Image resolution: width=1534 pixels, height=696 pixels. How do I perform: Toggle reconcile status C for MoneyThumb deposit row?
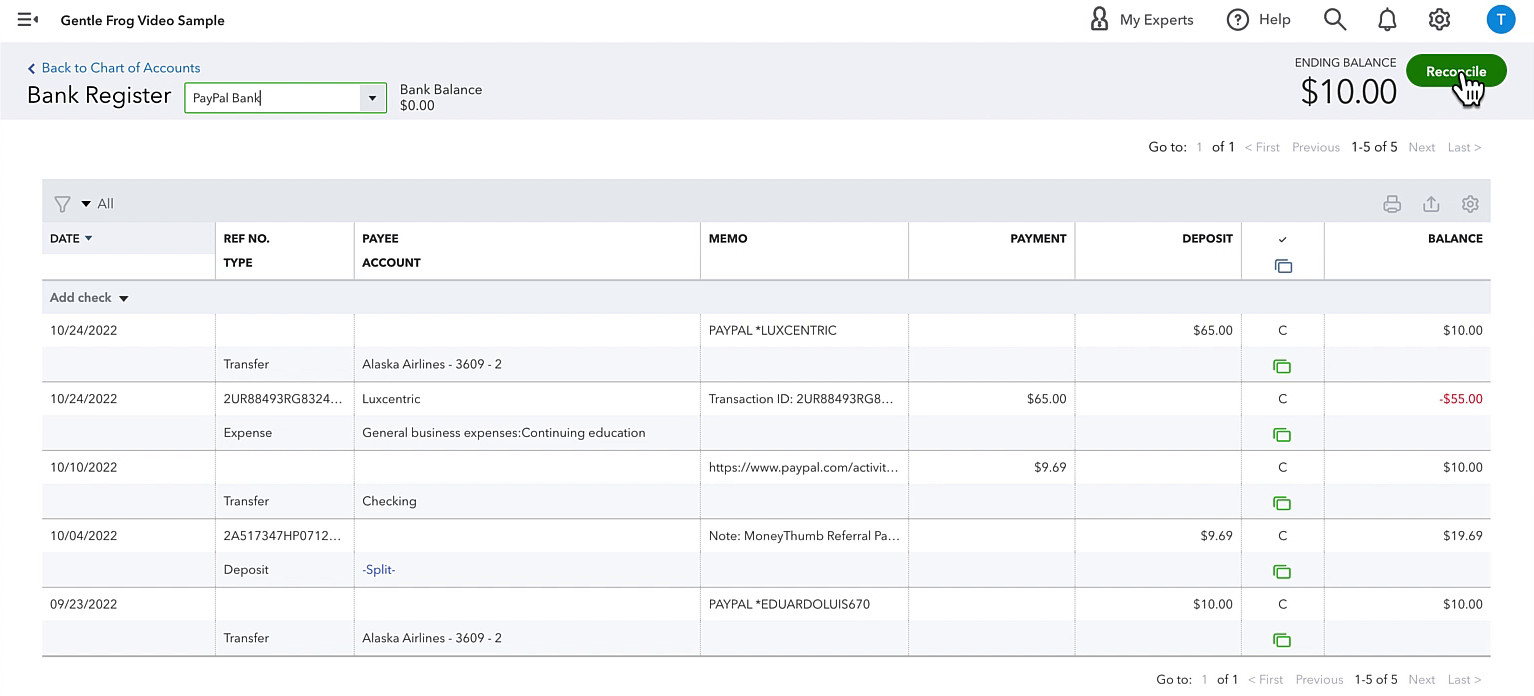point(1283,536)
